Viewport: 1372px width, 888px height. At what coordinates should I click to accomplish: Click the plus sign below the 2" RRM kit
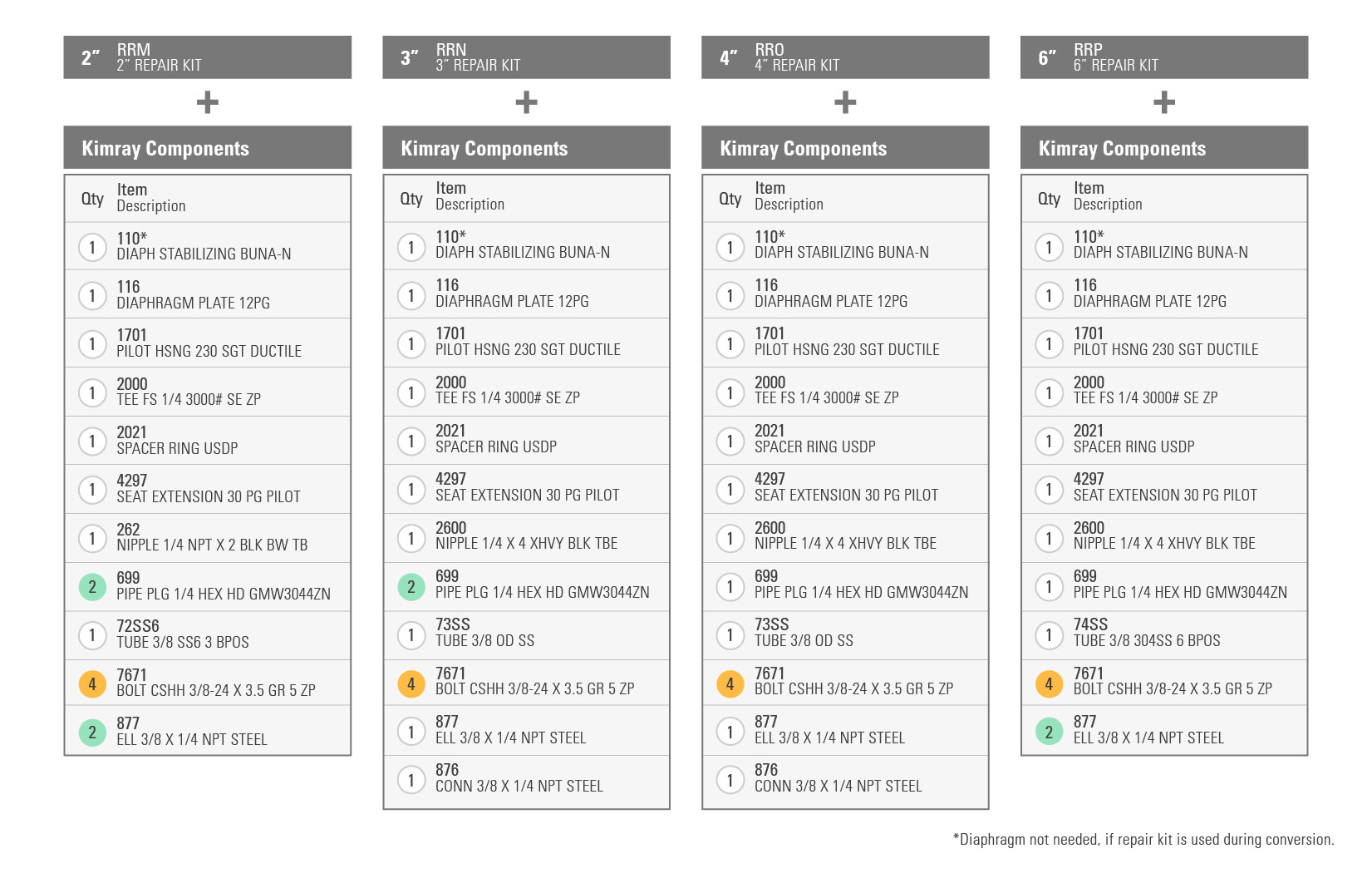click(207, 103)
